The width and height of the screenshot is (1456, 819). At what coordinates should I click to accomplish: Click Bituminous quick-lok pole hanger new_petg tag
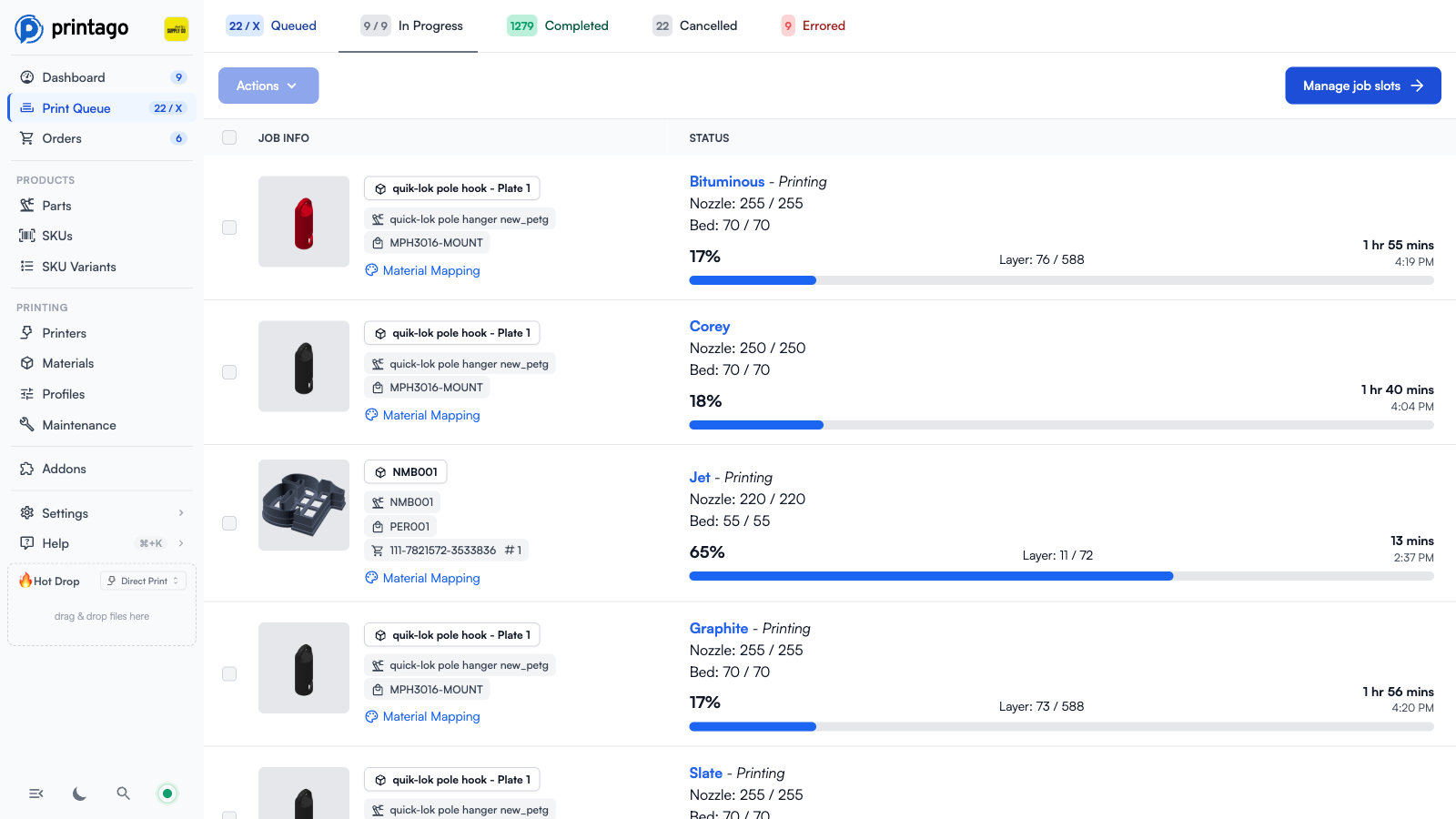click(x=460, y=219)
